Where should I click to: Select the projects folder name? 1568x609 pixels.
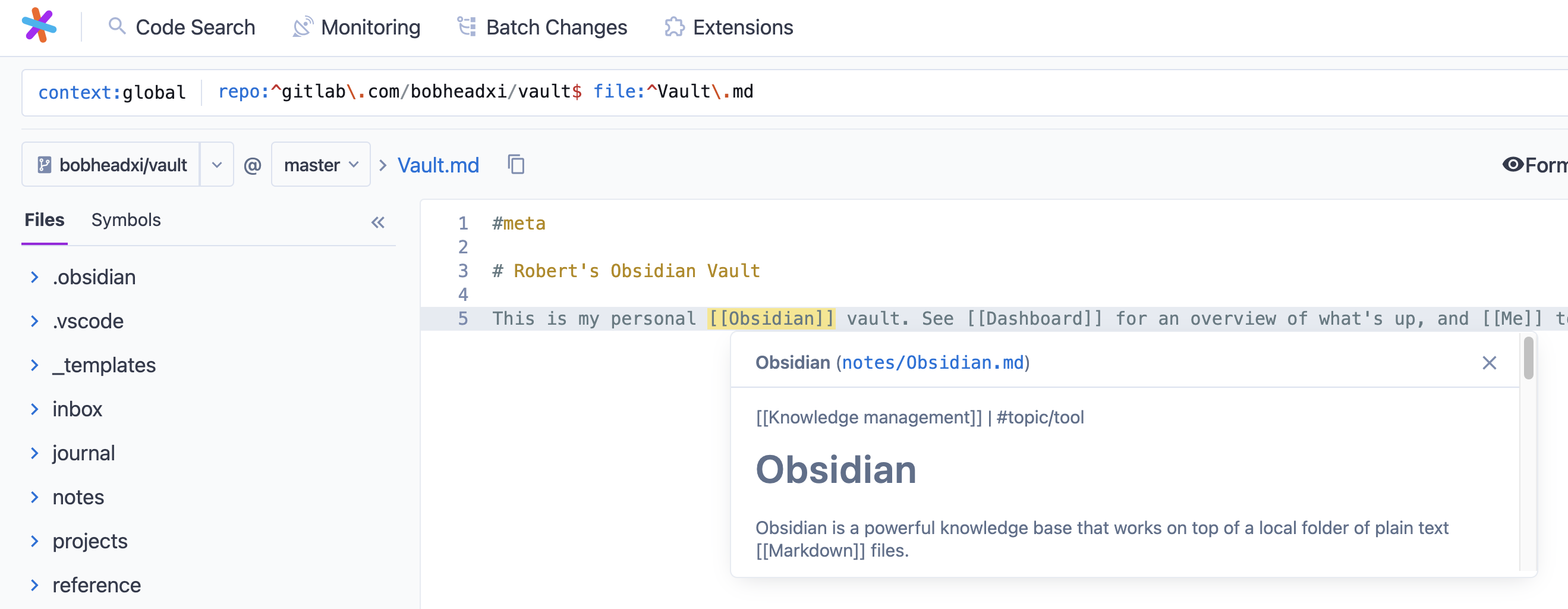point(90,541)
